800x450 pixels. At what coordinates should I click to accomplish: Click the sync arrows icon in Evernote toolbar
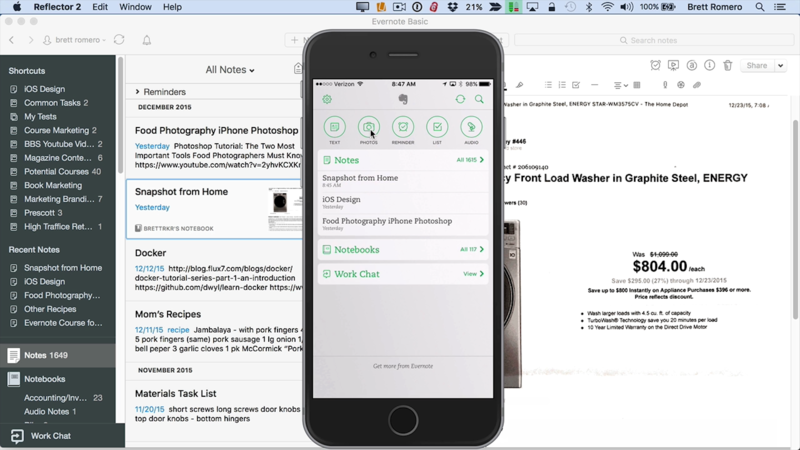tap(119, 40)
